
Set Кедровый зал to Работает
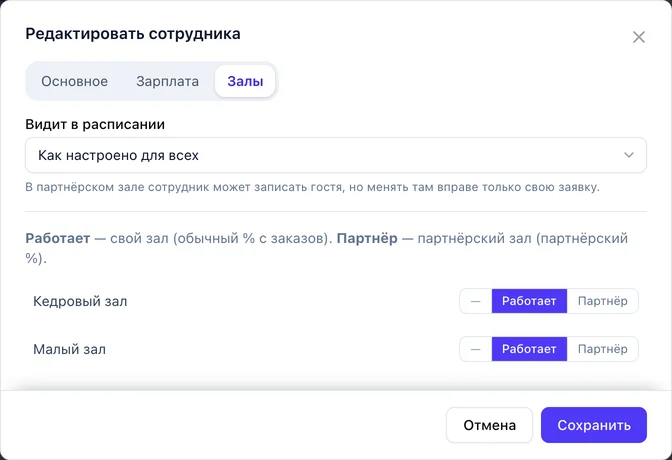tap(529, 301)
